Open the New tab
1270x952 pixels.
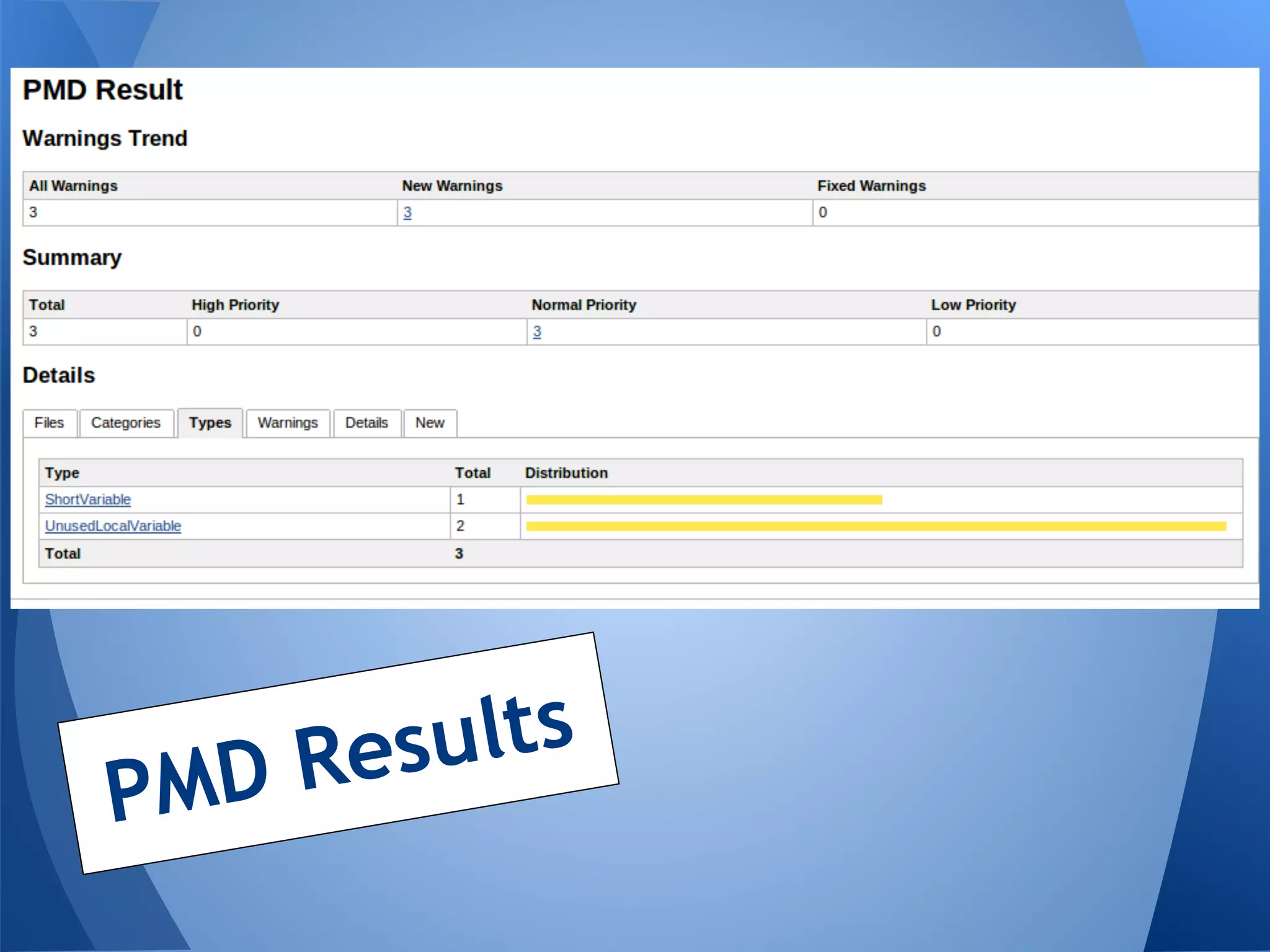coord(430,423)
